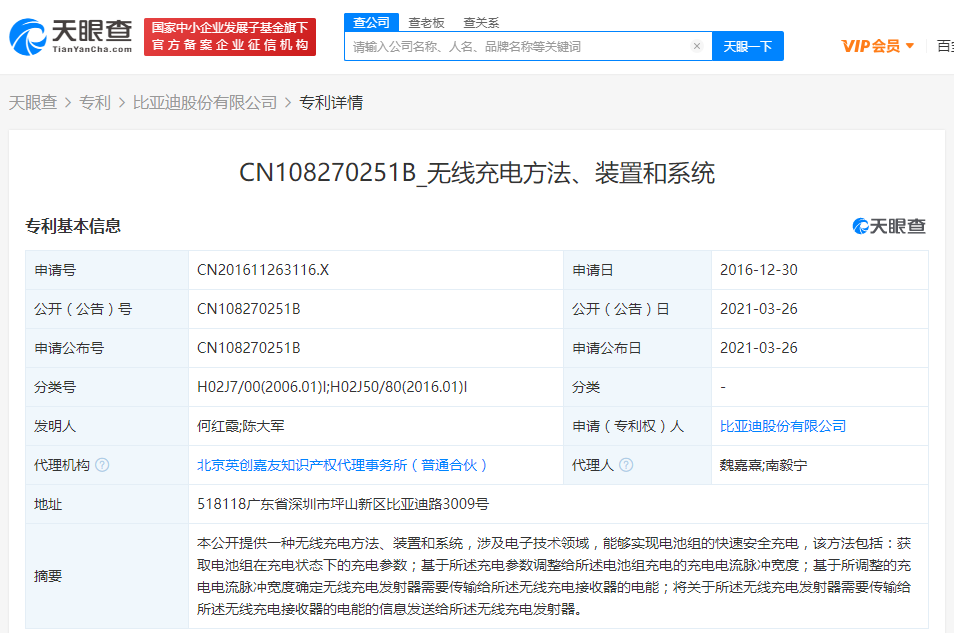Viewport: 954px width, 633px height.
Task: Click the 专利详情 breadcrumb text
Action: (331, 103)
